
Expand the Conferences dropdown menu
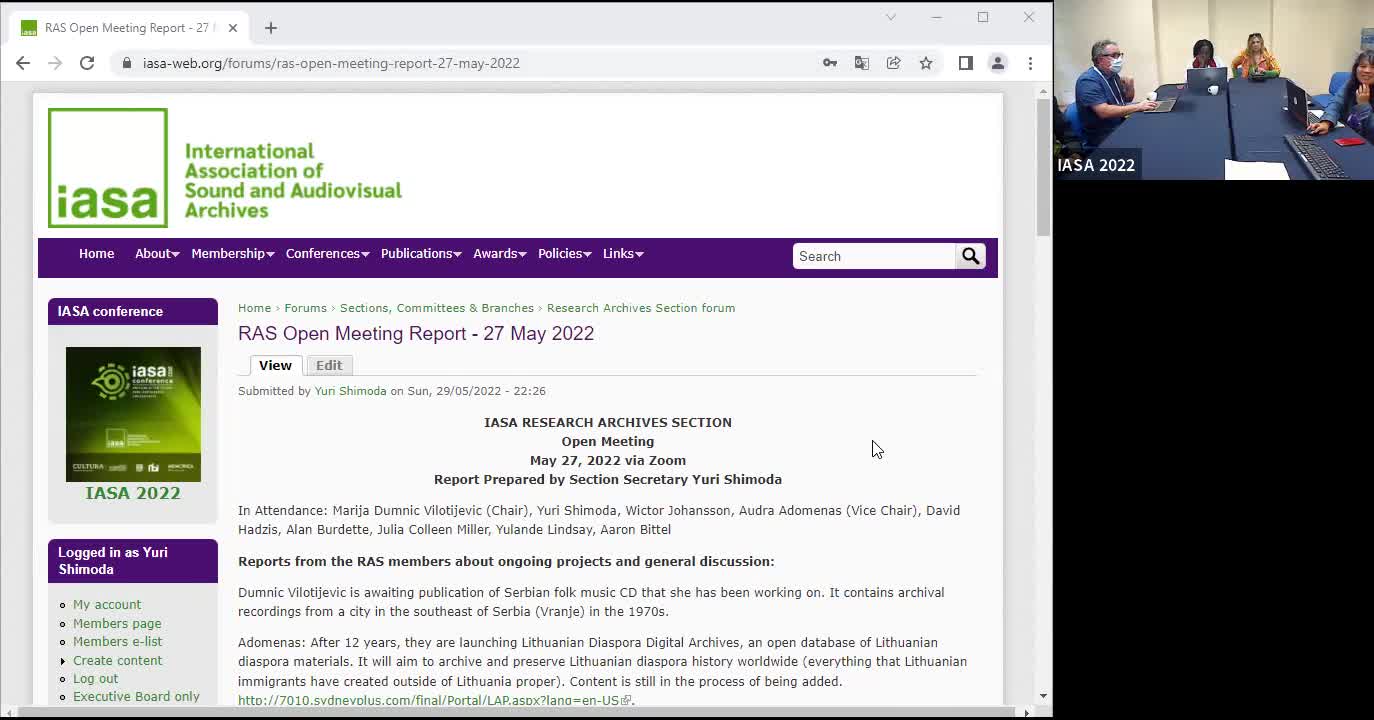pos(327,253)
